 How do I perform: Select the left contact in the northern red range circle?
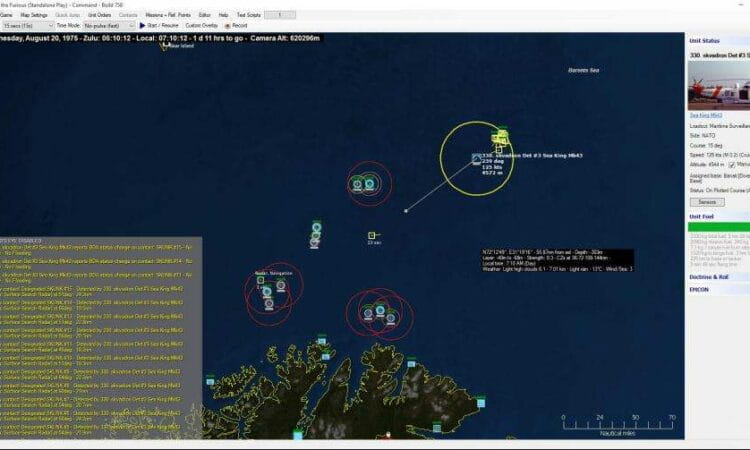pyautogui.click(x=357, y=184)
